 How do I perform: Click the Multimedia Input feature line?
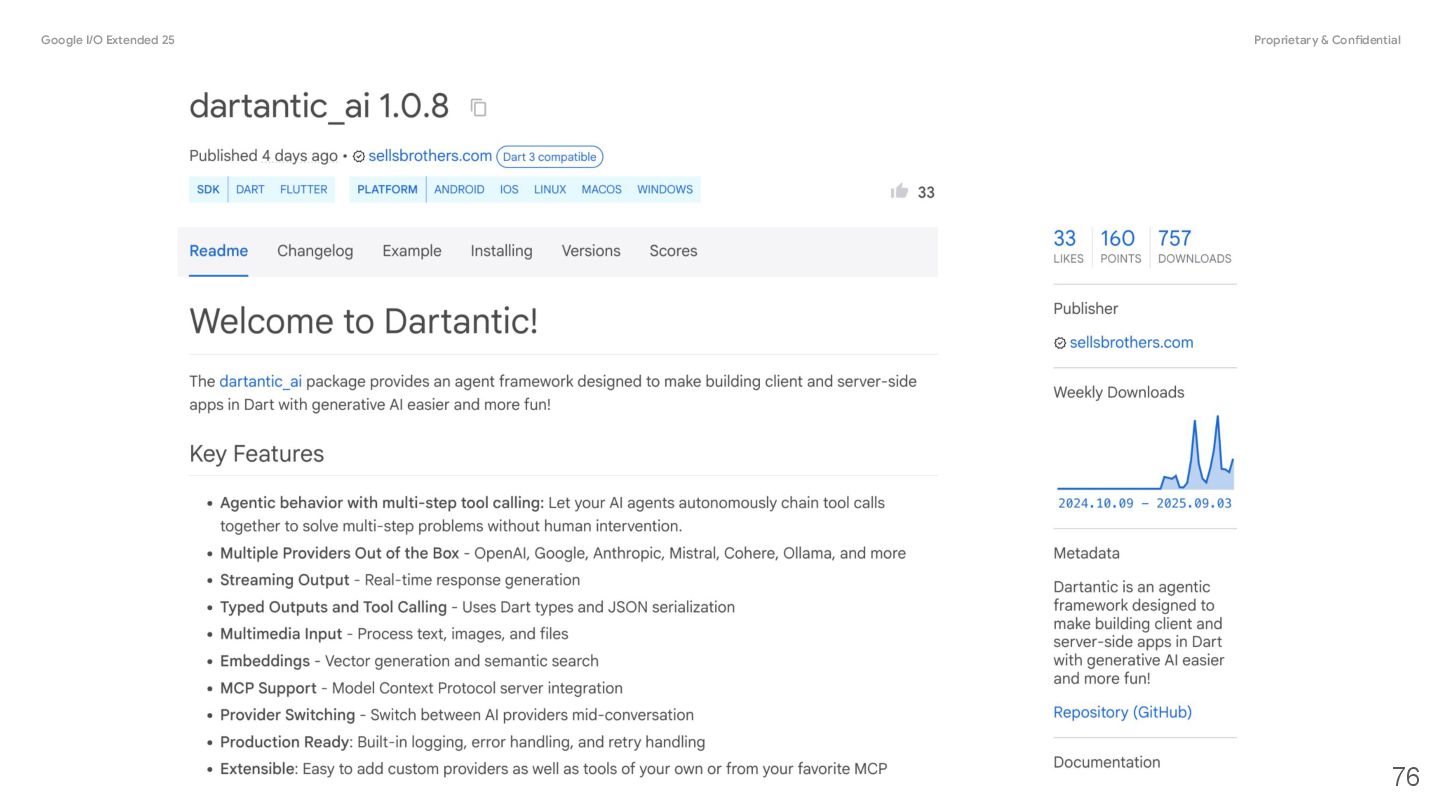pos(394,634)
